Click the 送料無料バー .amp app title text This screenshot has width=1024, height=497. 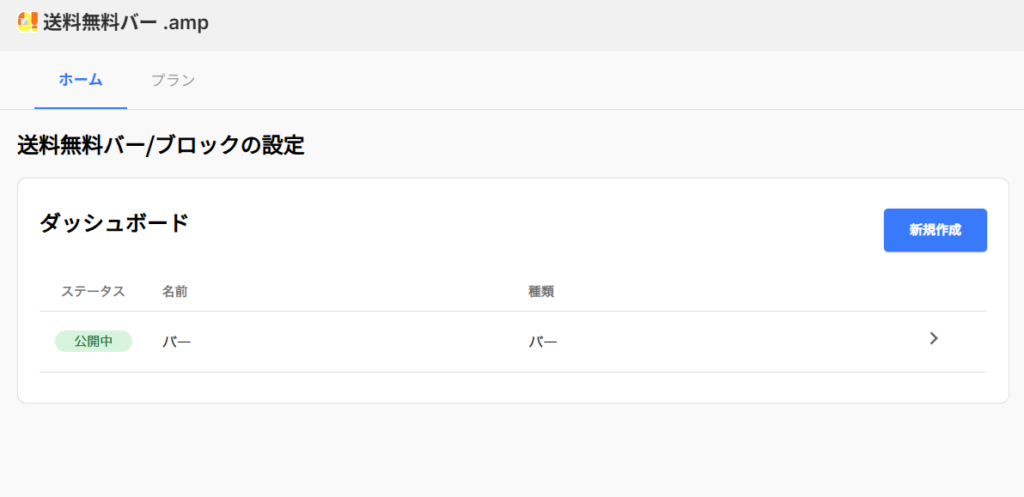coord(126,22)
